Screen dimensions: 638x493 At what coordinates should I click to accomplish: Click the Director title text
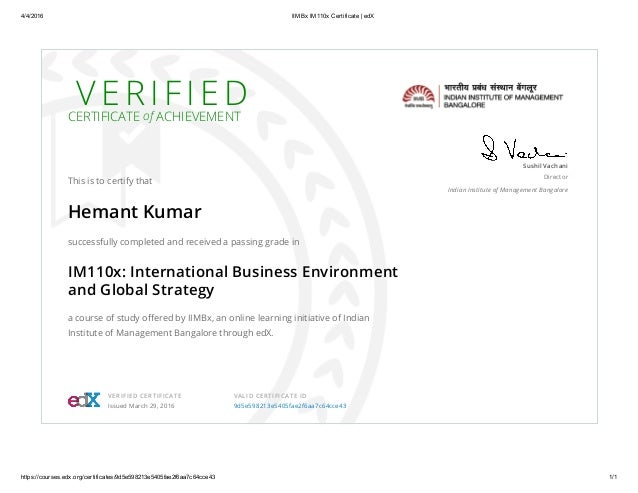coord(556,177)
